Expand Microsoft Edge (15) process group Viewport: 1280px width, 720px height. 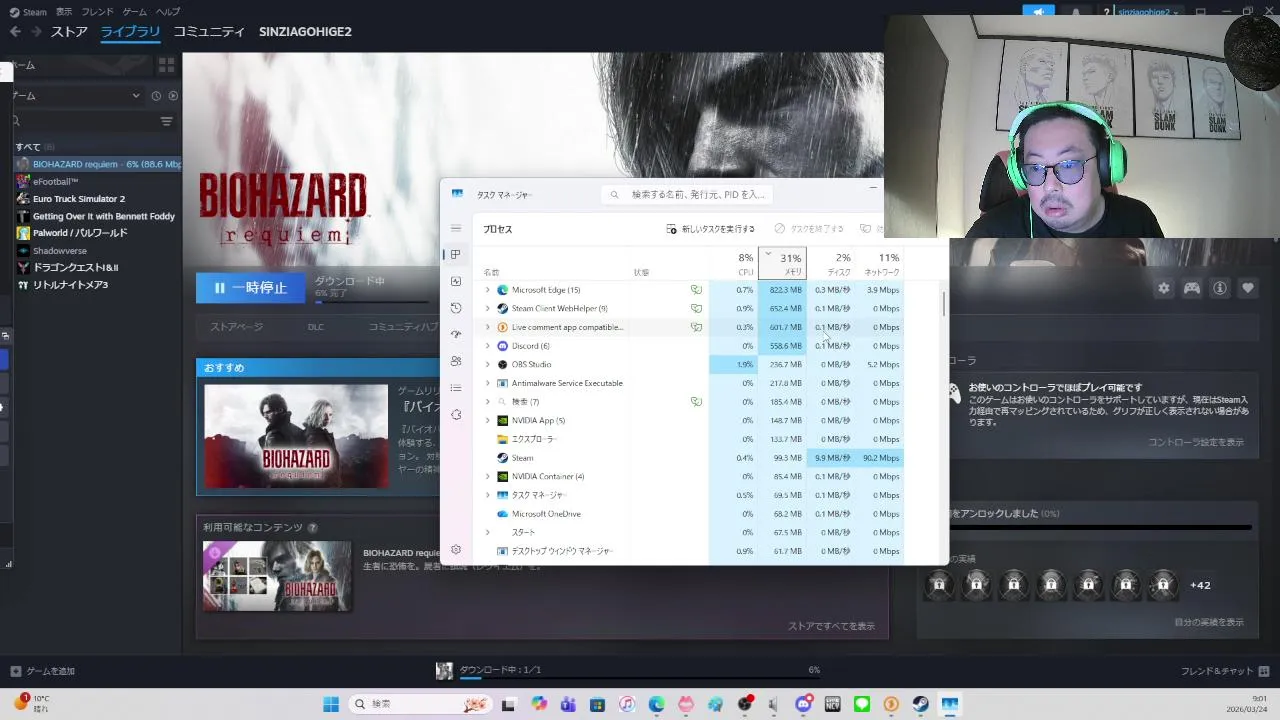(x=488, y=290)
